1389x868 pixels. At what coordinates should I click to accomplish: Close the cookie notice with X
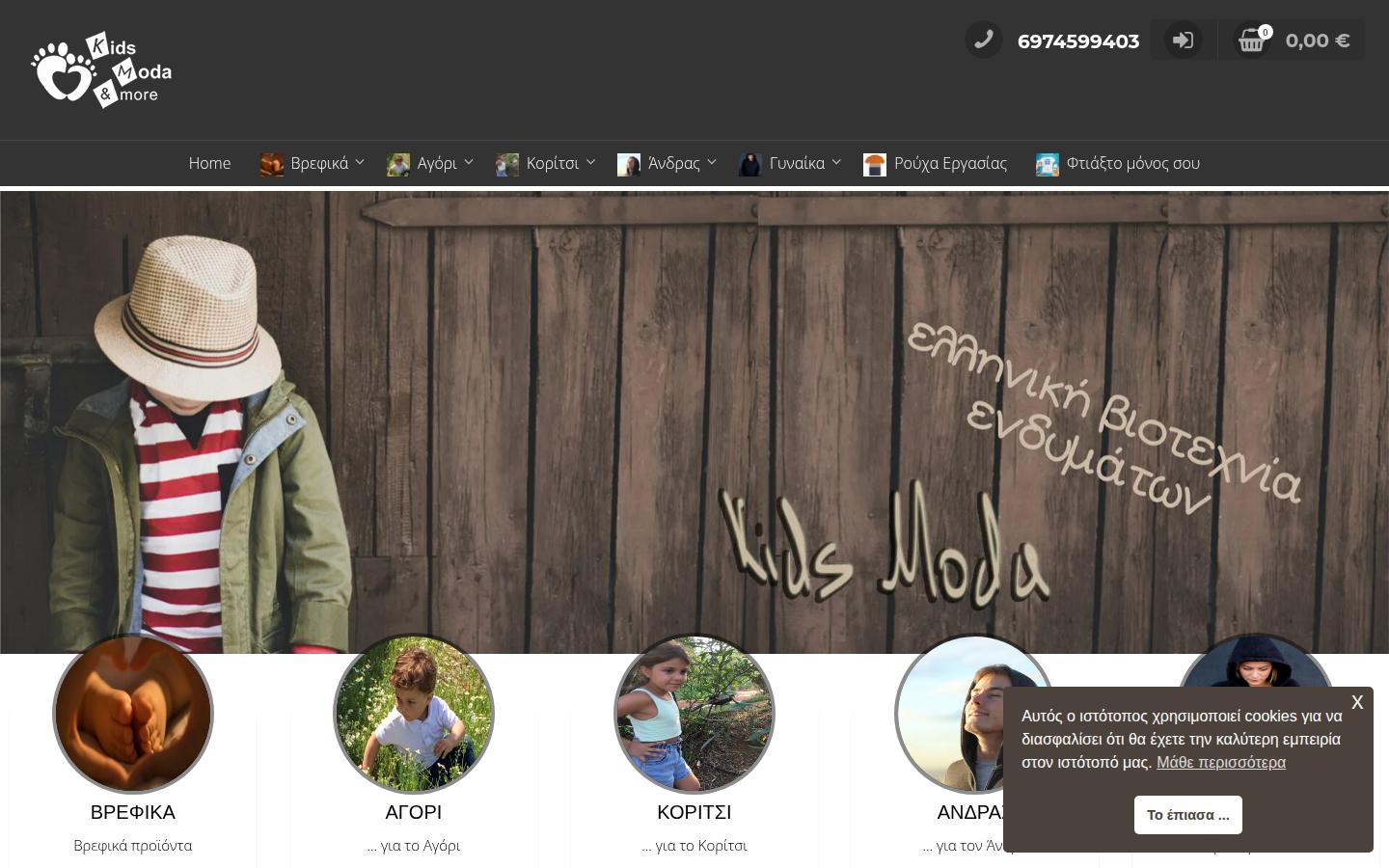1357,702
